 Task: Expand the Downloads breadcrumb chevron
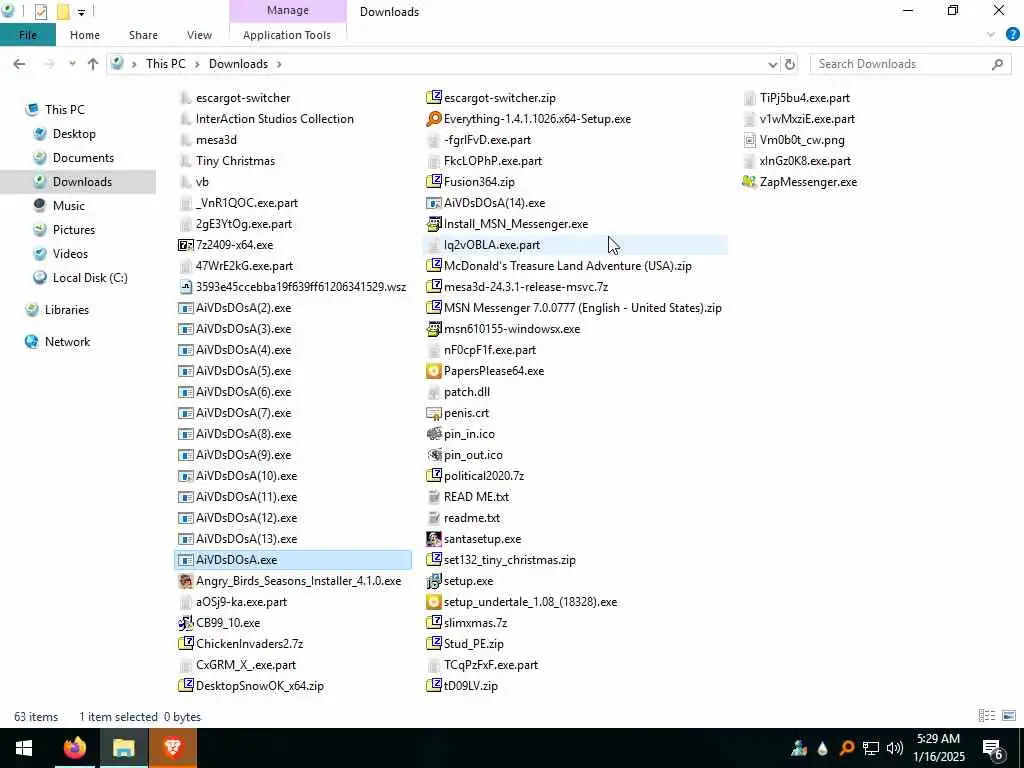(x=279, y=64)
